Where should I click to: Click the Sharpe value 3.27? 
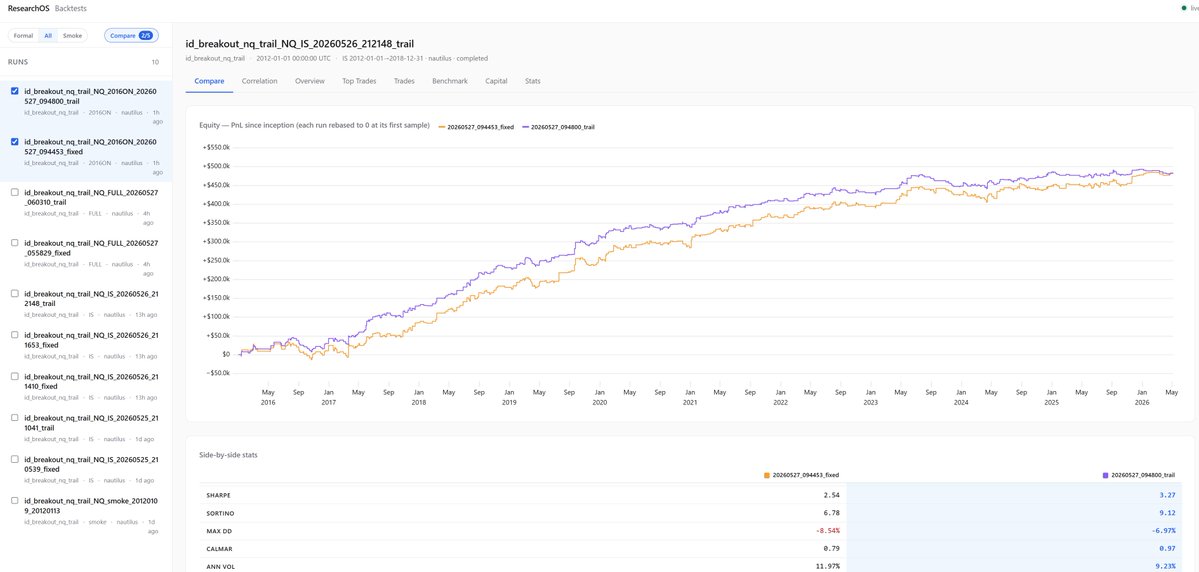[1168, 495]
